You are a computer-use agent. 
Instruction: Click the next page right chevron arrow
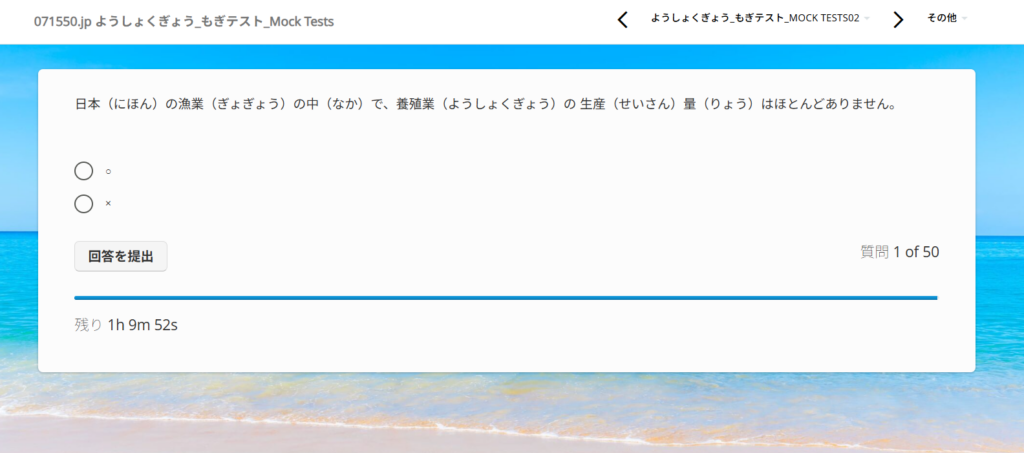898,20
